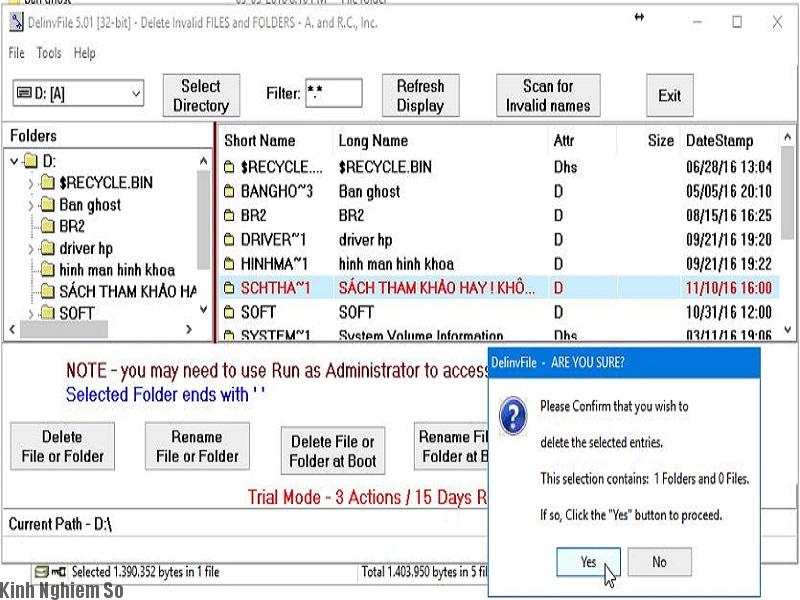Click the SÁCH THAM KHẢO folder icon in tree
The height and width of the screenshot is (600, 800).
(47, 291)
